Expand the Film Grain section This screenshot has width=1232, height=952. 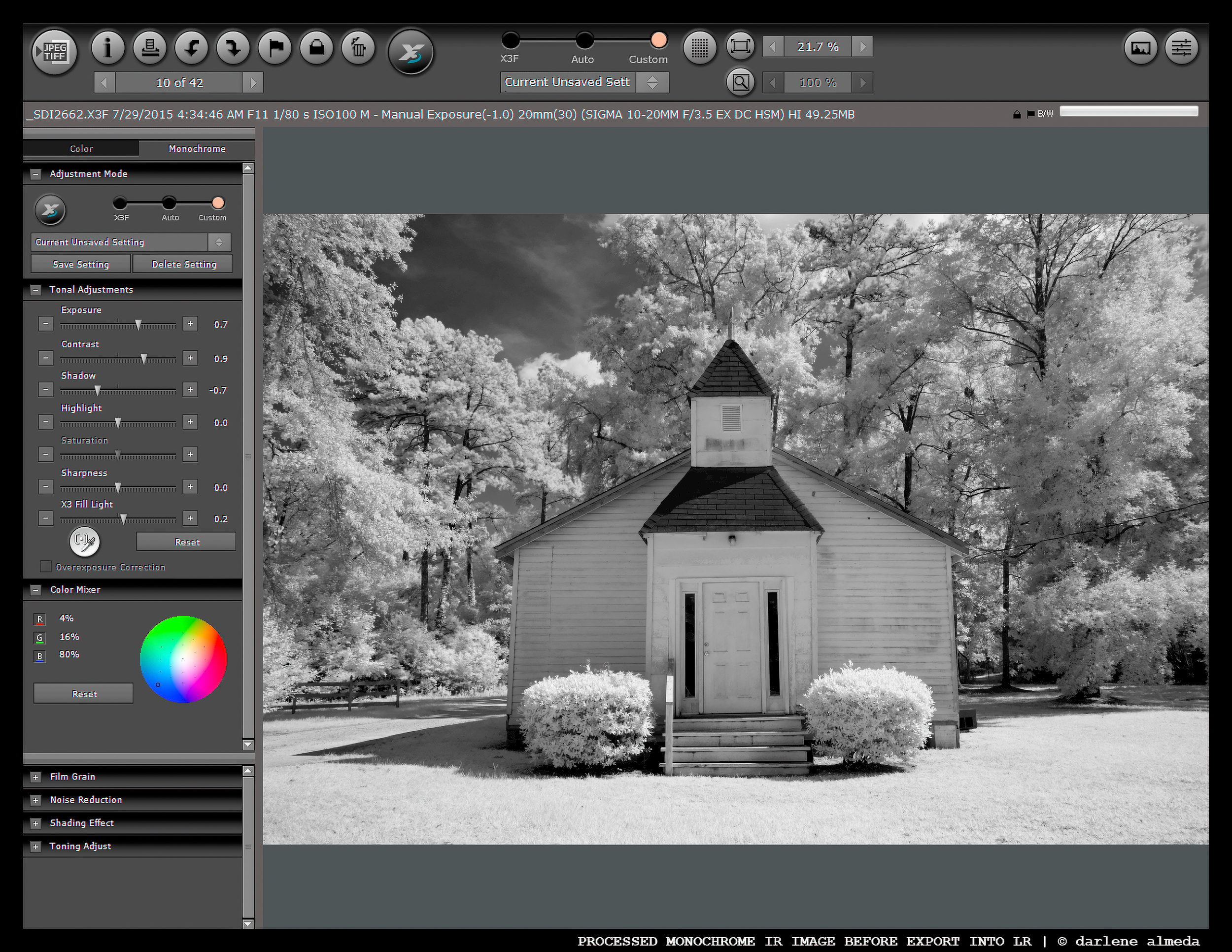35,777
